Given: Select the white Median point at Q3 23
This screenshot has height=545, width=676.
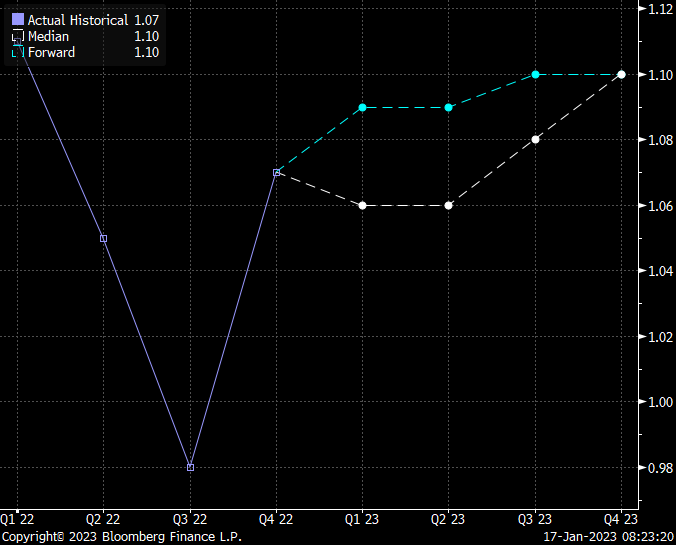Looking at the screenshot, I should [x=536, y=139].
